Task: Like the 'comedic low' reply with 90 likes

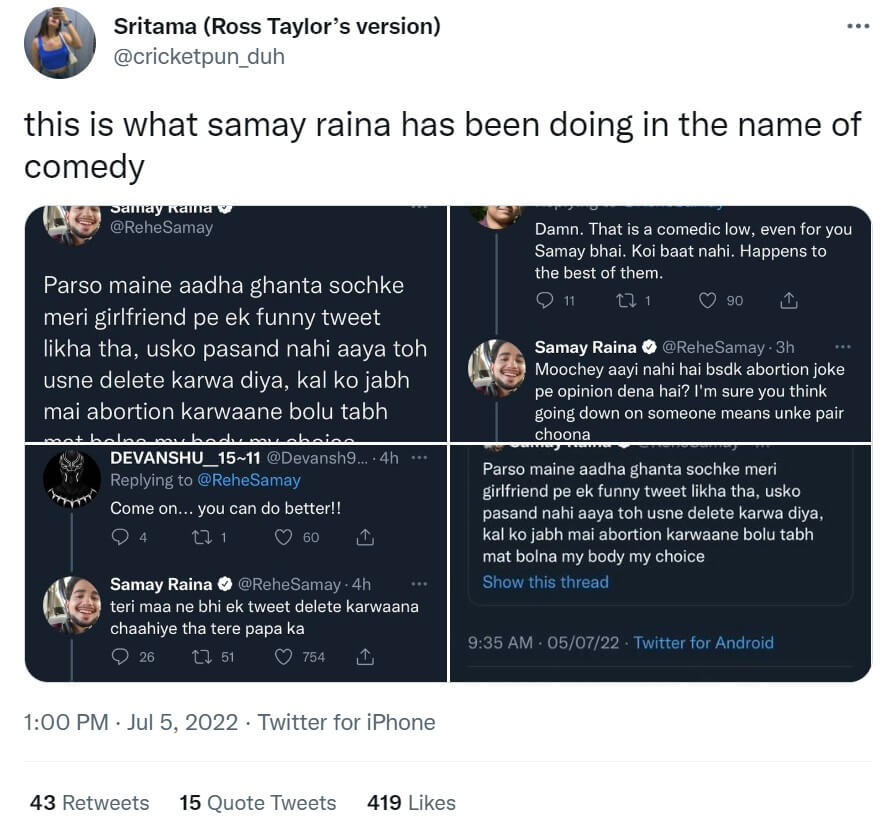Action: [x=707, y=300]
